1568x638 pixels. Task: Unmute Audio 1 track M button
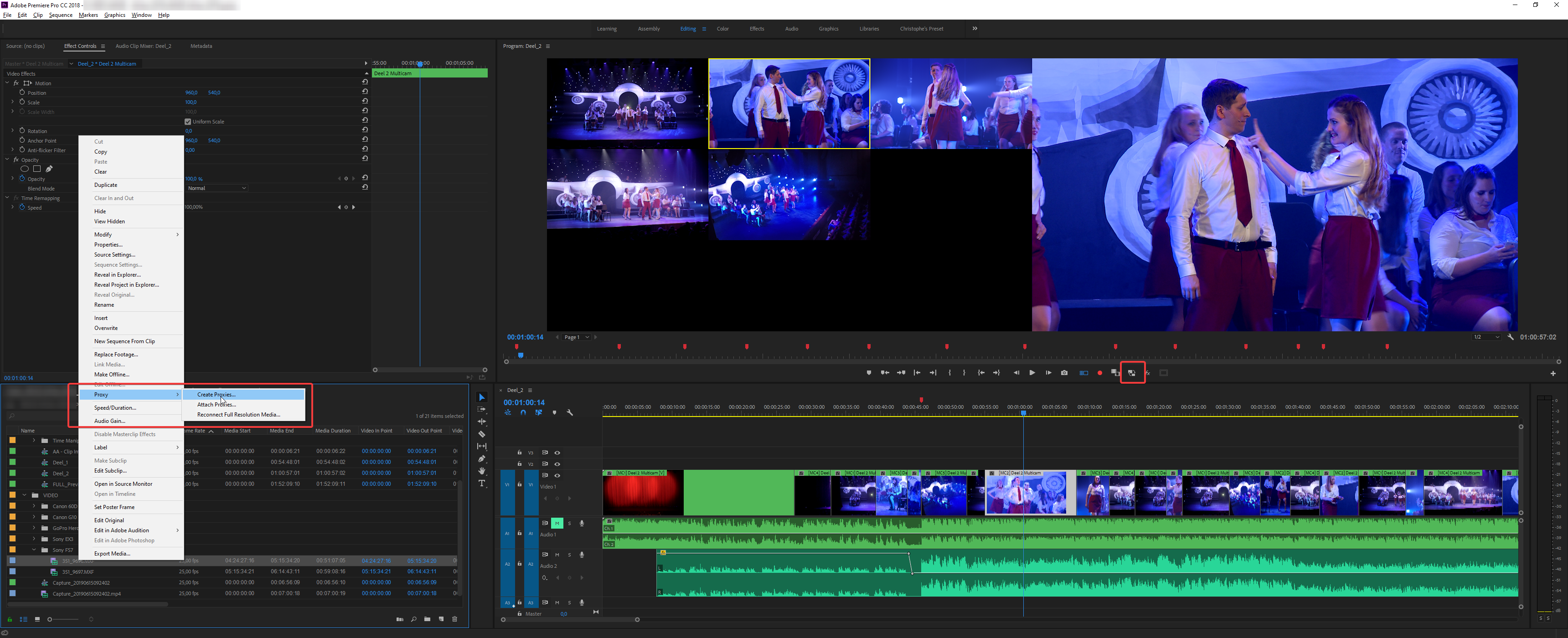[557, 523]
